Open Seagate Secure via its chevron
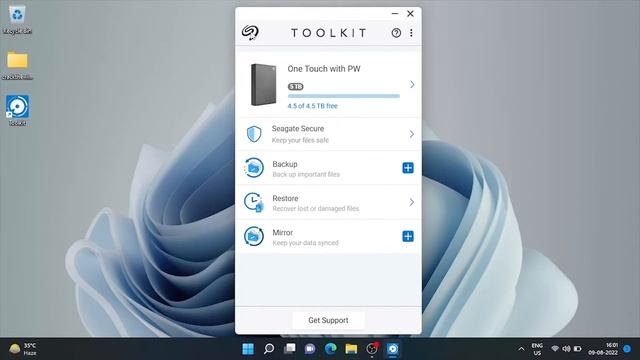Image resolution: width=640 pixels, height=360 pixels. (411, 134)
